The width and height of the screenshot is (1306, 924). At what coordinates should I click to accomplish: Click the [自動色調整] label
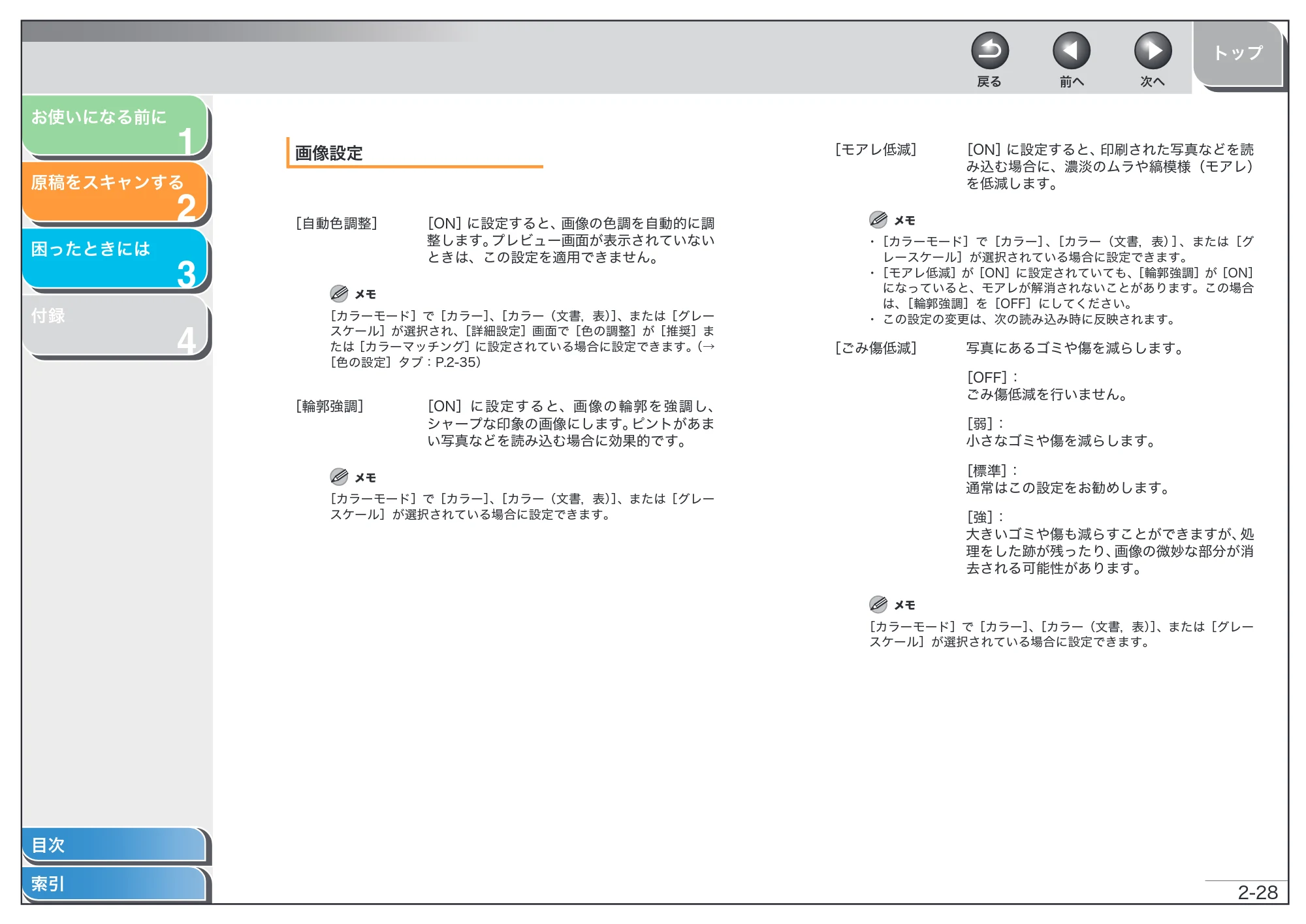click(336, 223)
